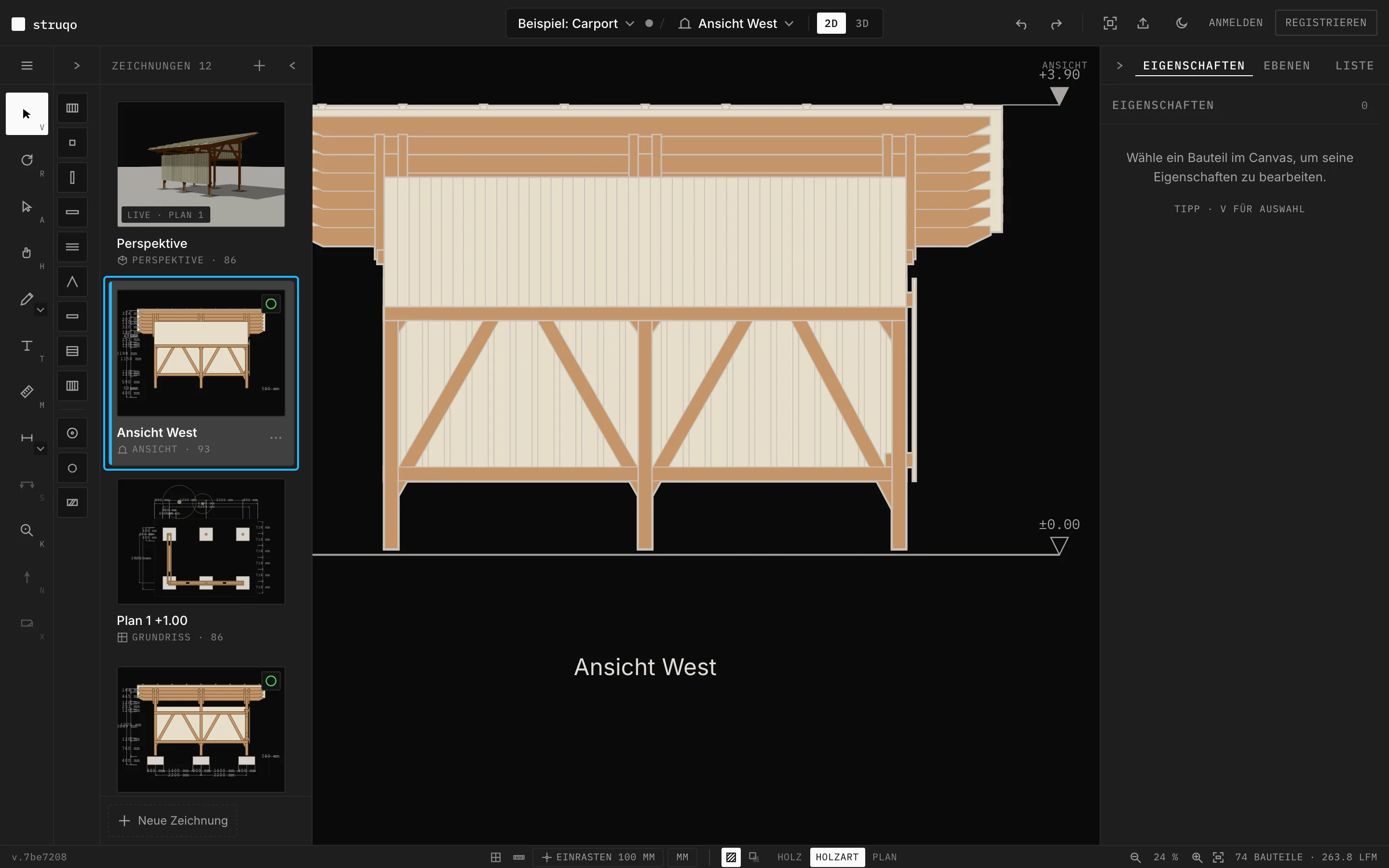Open the Plan 1 +1.00 drawing thumbnail
Image resolution: width=1389 pixels, height=868 pixels.
[x=201, y=542]
